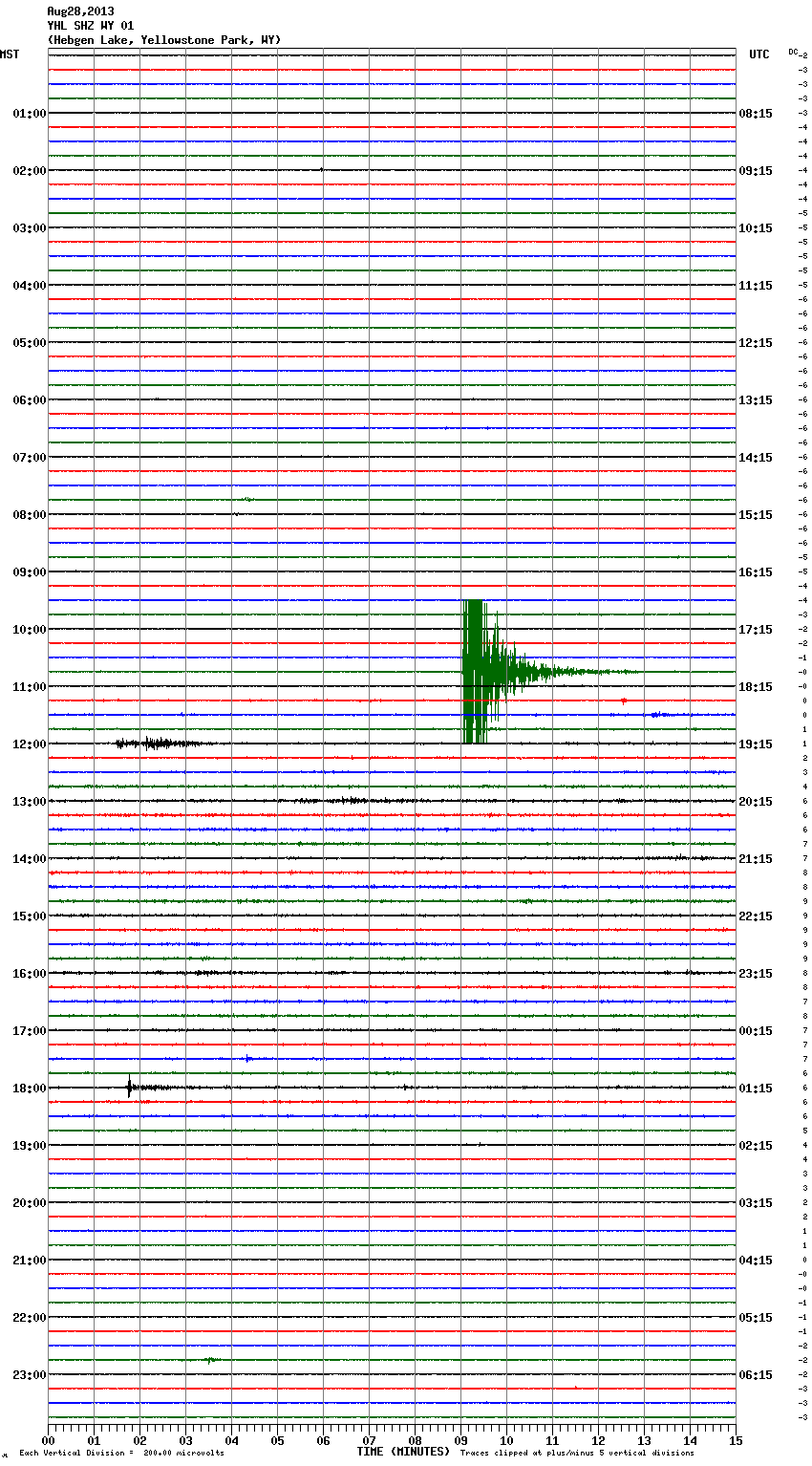Select the 12:00 MST row label

[29, 744]
